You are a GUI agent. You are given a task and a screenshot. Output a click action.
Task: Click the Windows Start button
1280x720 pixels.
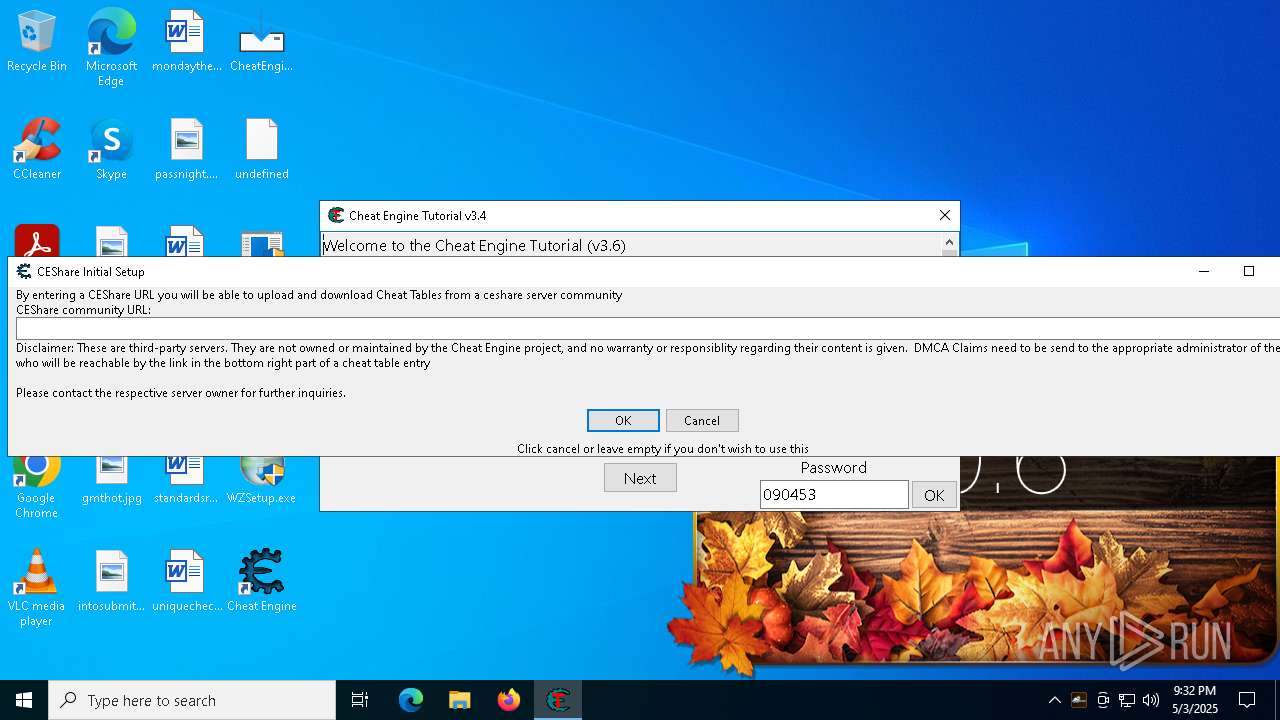24,700
